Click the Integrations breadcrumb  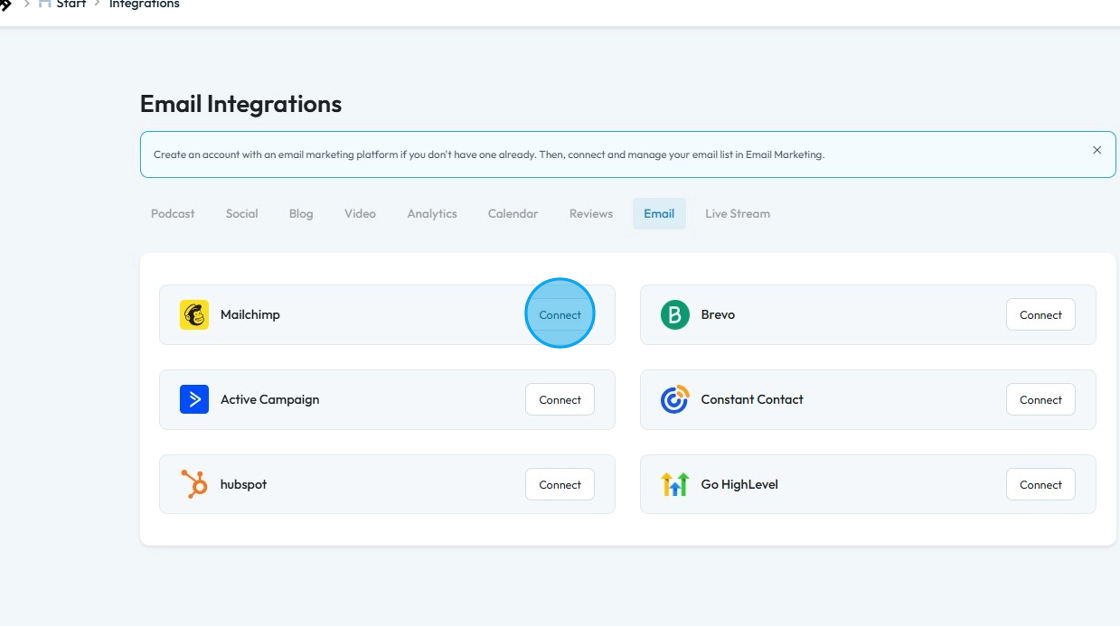point(144,4)
